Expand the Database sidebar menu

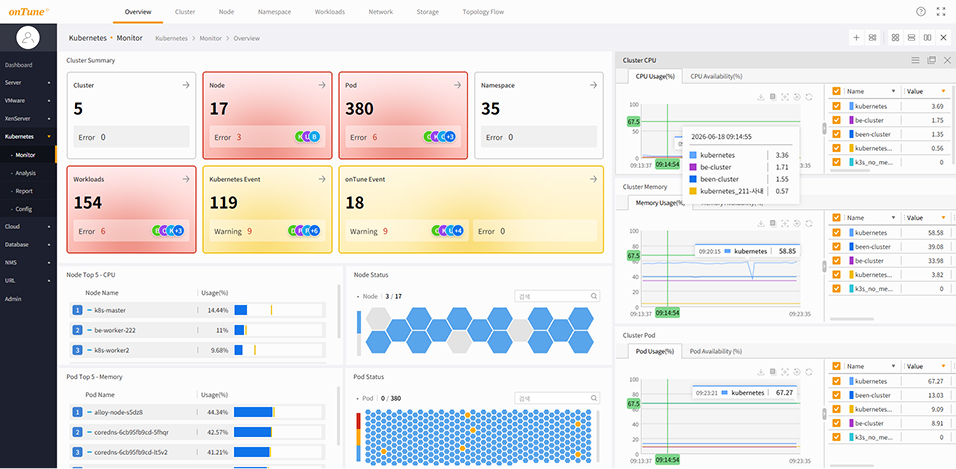(28, 245)
